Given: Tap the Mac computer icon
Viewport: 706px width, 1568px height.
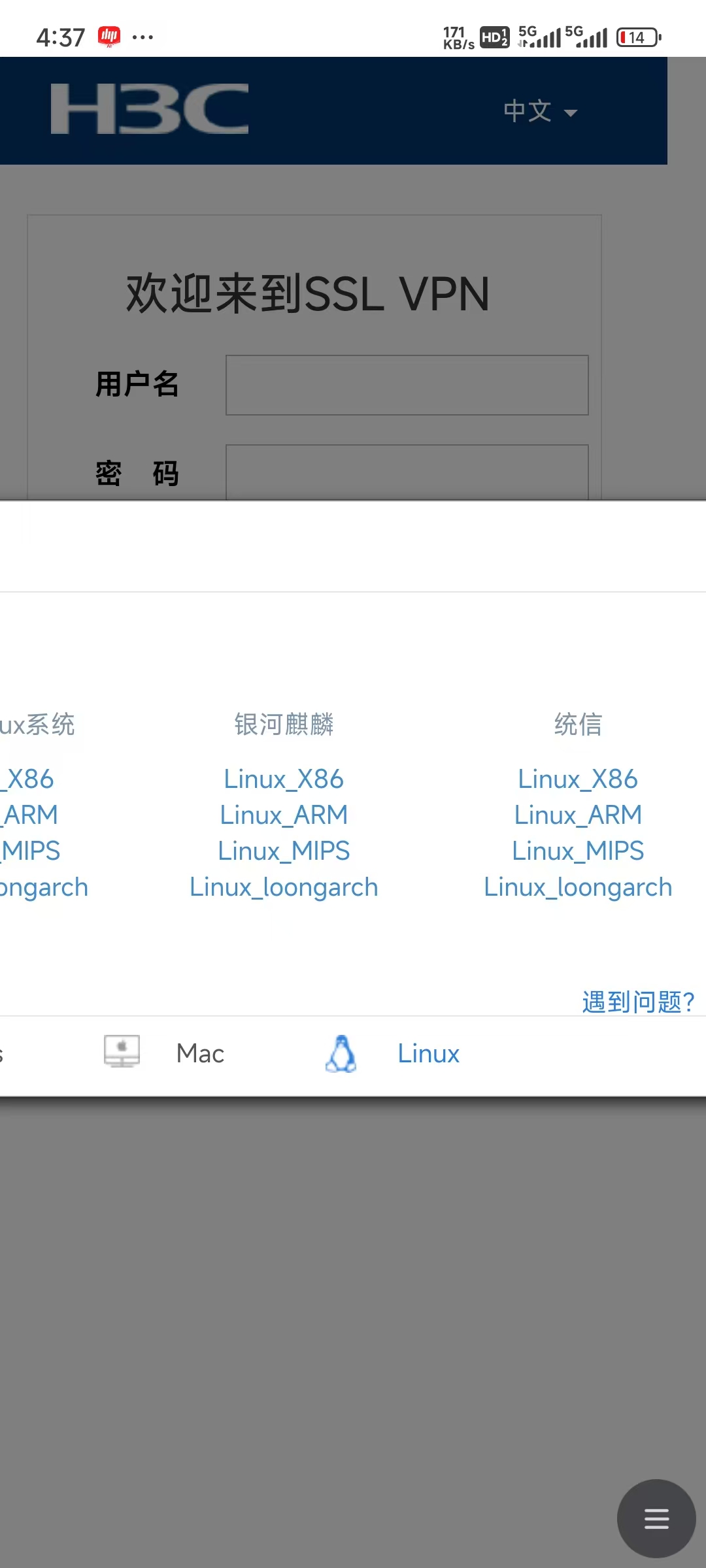Looking at the screenshot, I should (122, 1051).
